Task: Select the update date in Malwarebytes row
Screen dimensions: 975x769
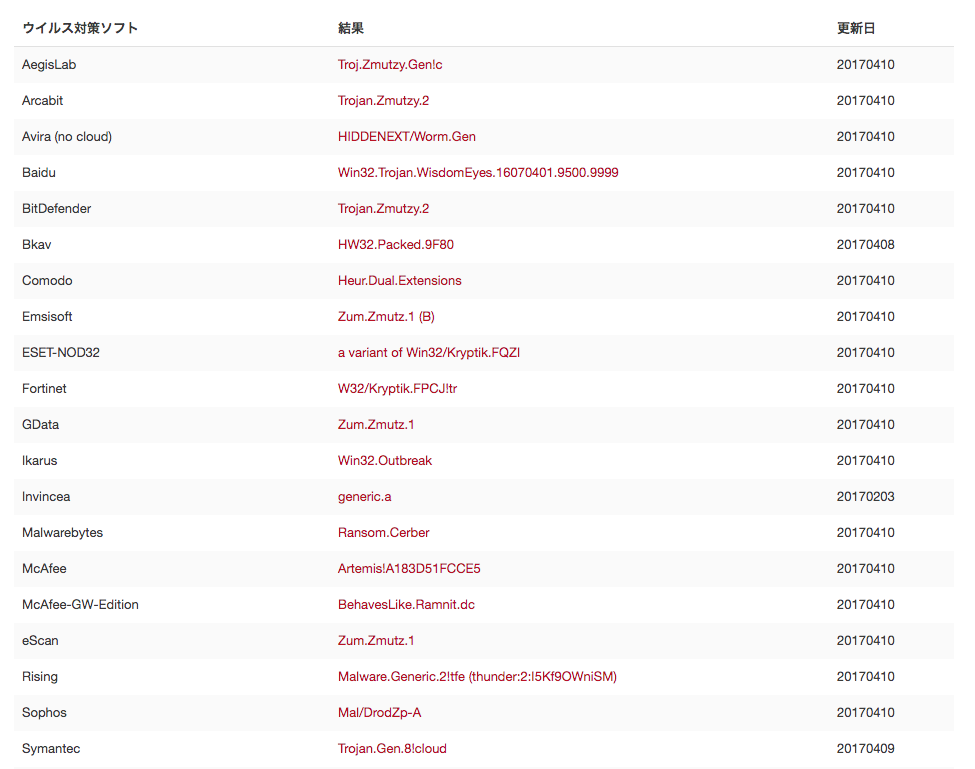Action: click(866, 533)
